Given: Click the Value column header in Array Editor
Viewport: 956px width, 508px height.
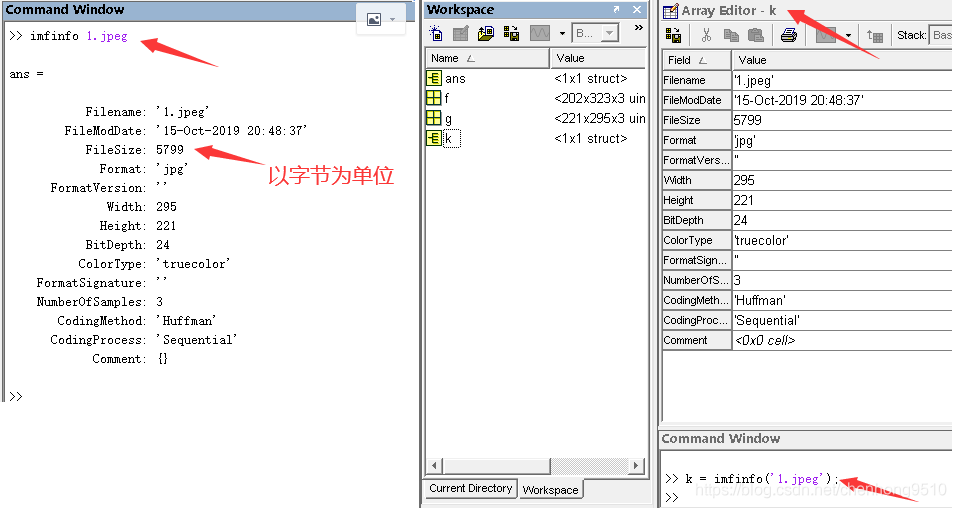Looking at the screenshot, I should [x=842, y=60].
